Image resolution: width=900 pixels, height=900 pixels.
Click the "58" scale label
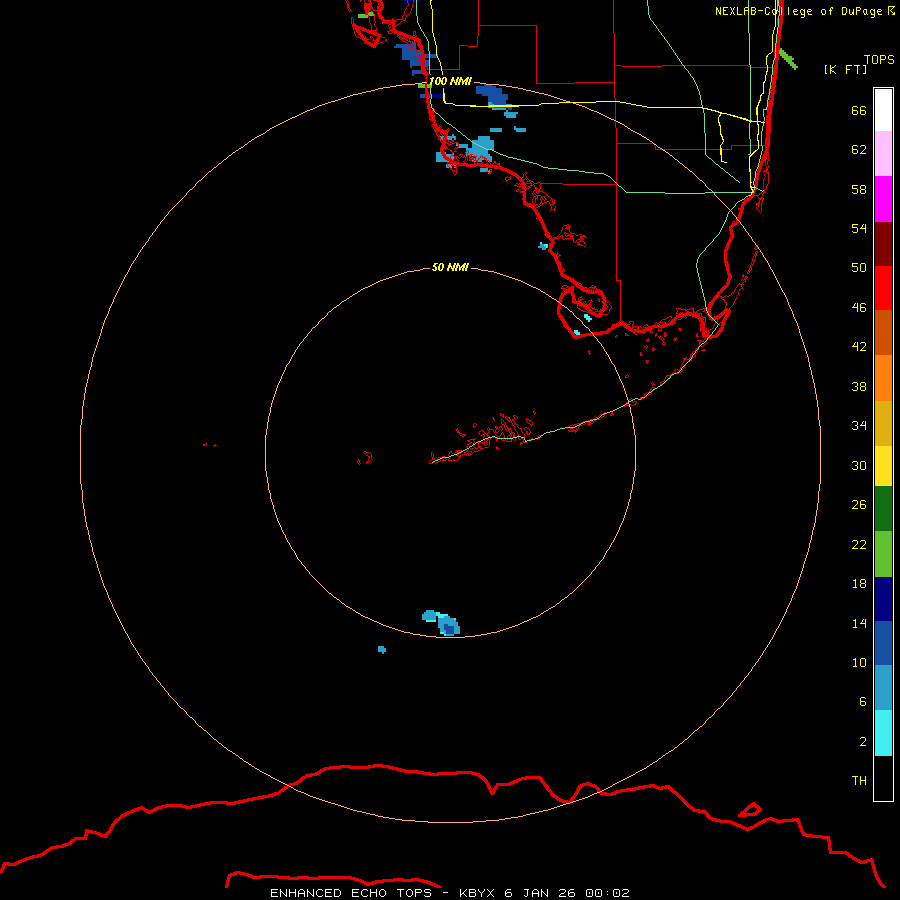pyautogui.click(x=859, y=189)
